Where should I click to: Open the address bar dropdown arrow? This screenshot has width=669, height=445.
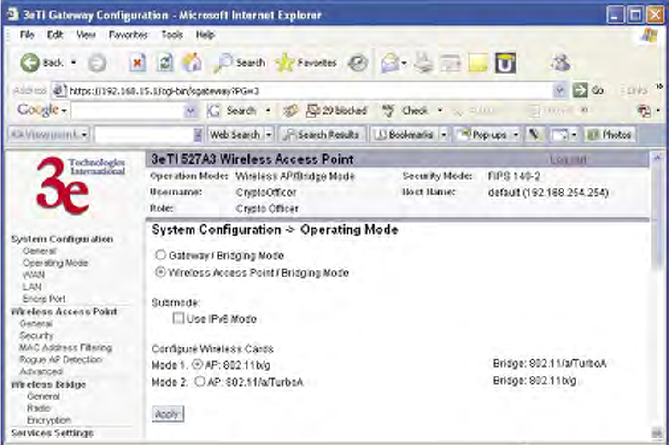pos(560,90)
